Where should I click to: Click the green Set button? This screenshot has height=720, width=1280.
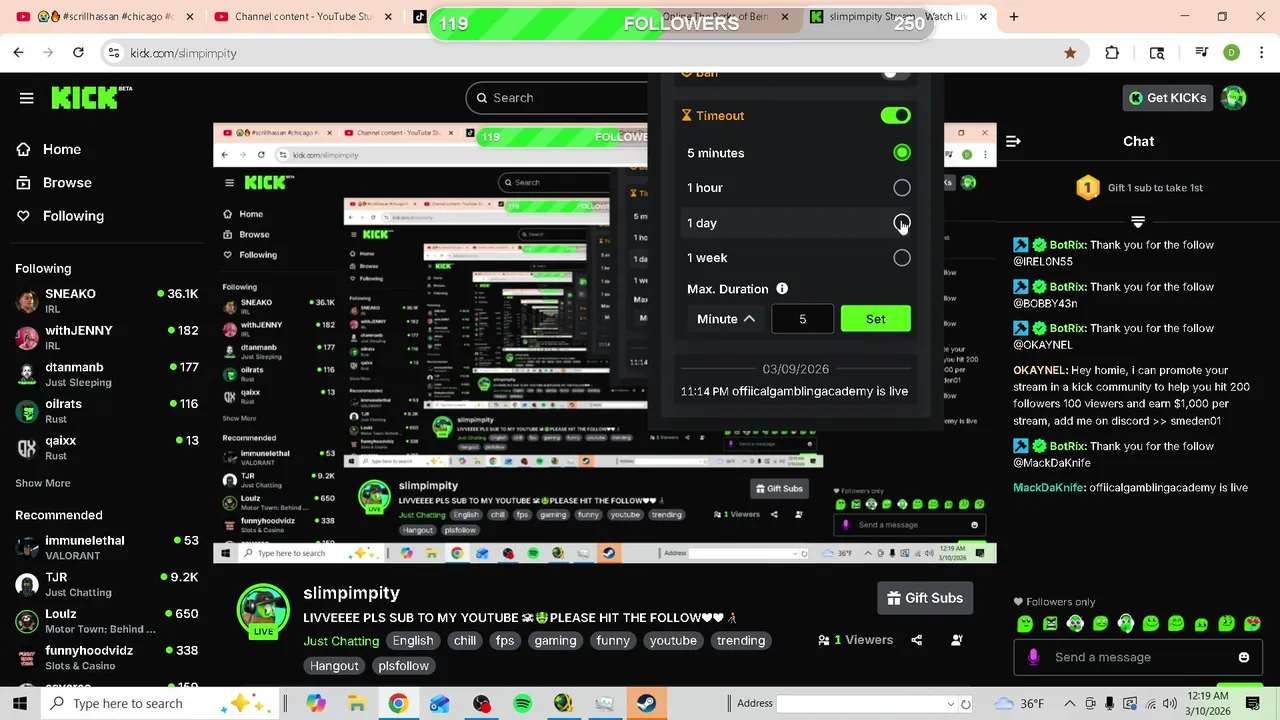coord(875,319)
